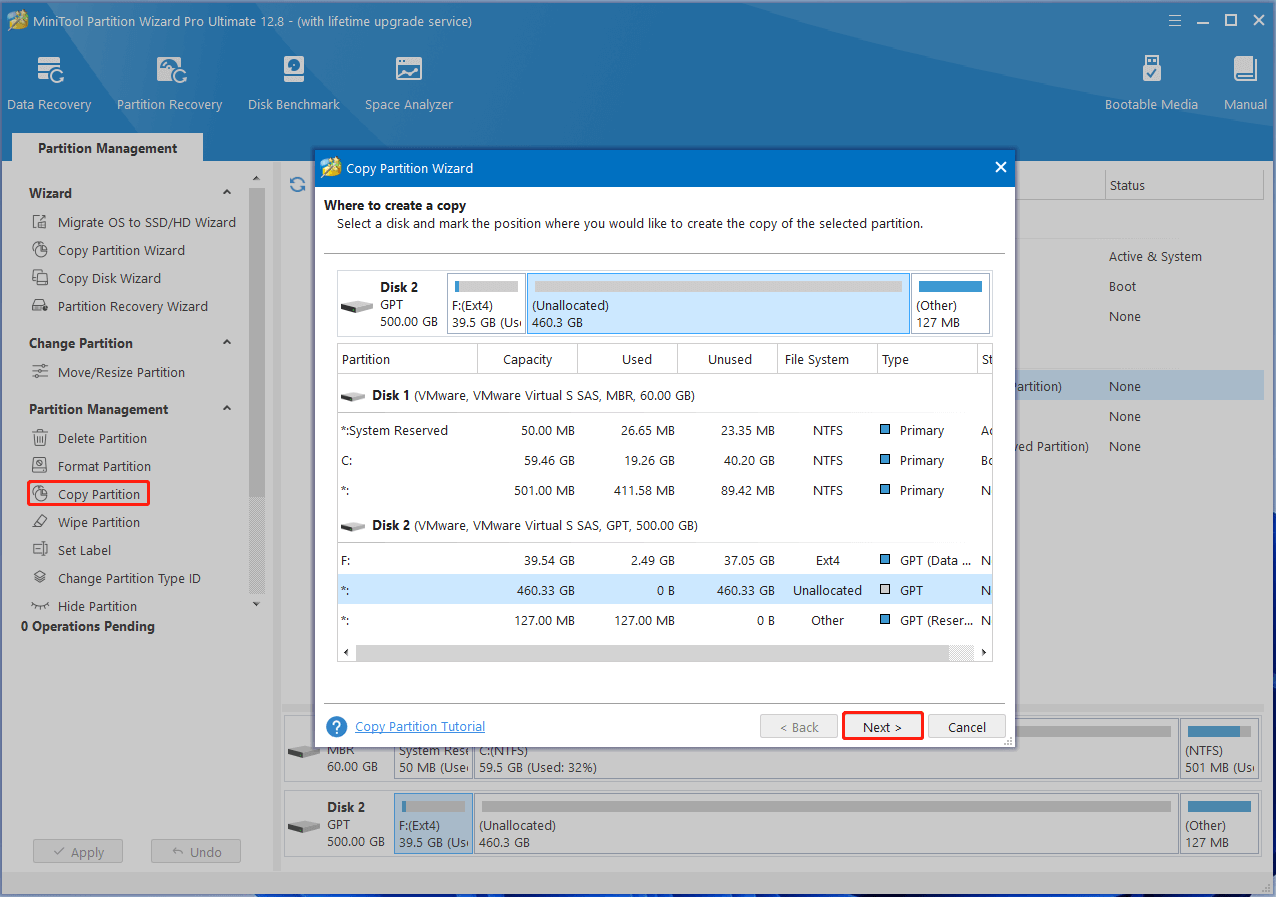Click Partition Recovery Wizard sidebar icon

pyautogui.click(x=40, y=306)
